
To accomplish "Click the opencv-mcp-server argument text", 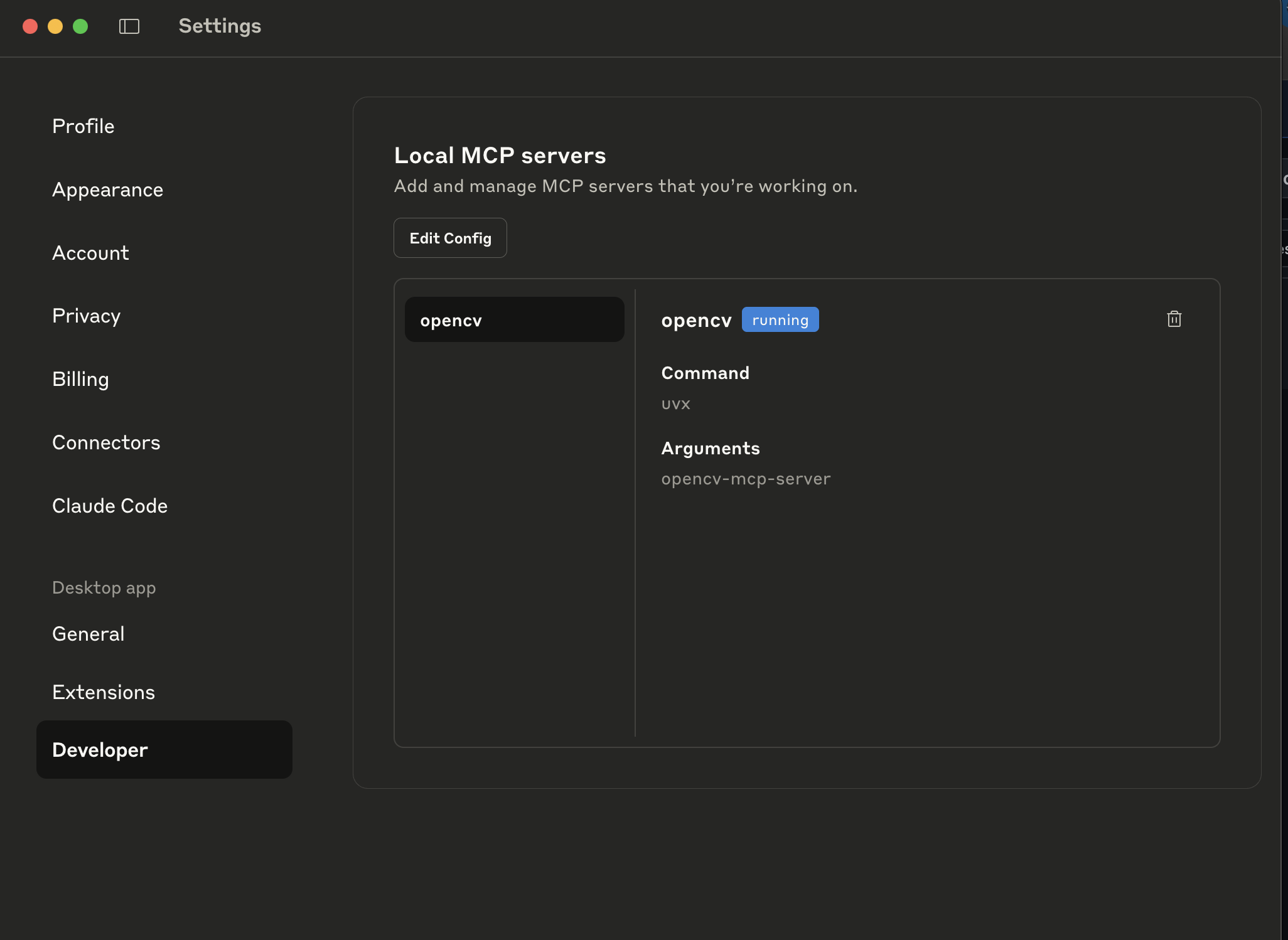I will click(745, 478).
